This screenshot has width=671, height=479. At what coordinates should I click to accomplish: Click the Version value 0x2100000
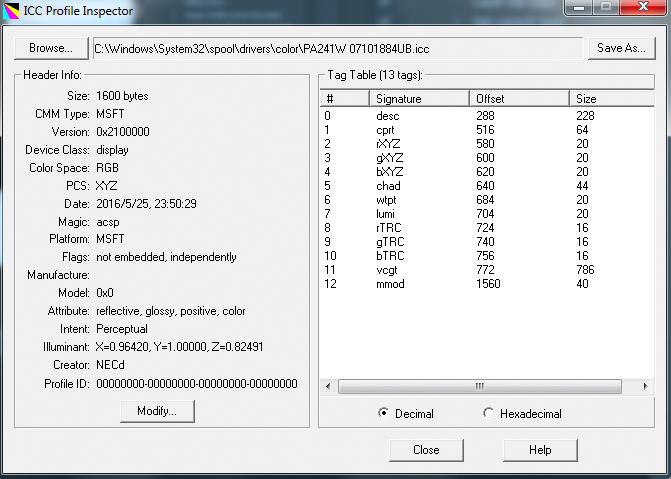tap(123, 132)
